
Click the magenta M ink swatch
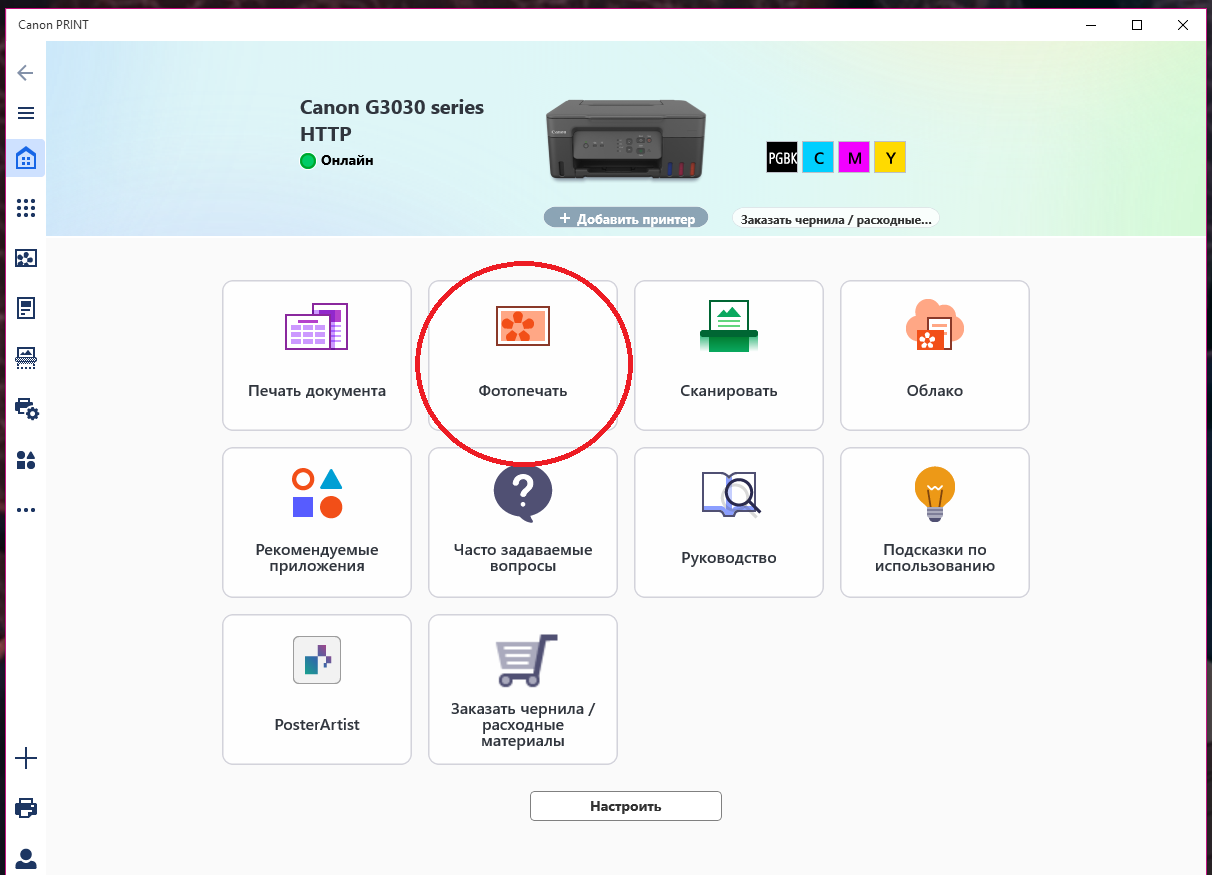[854, 157]
